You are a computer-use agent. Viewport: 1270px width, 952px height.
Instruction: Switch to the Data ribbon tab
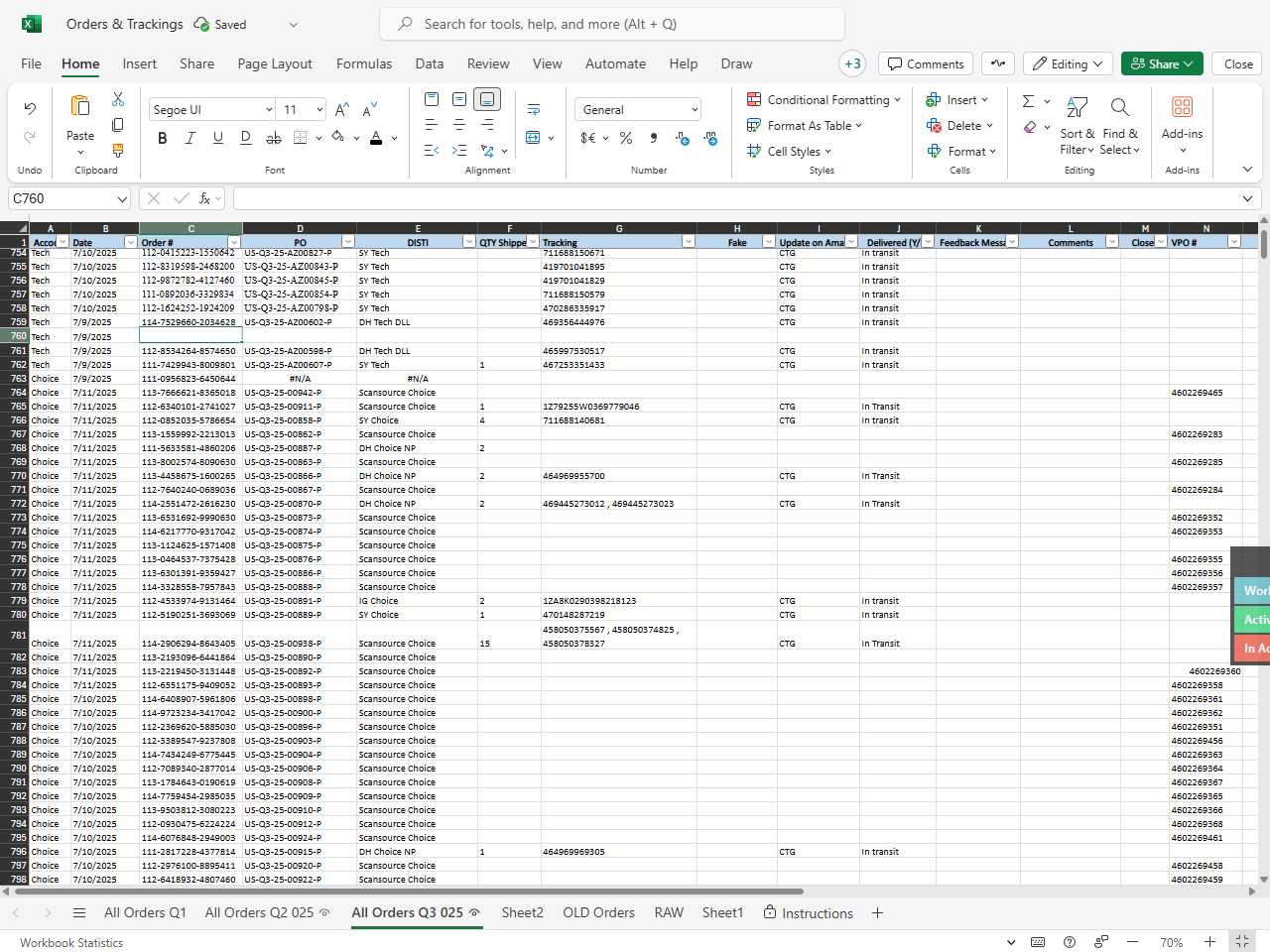coord(430,63)
